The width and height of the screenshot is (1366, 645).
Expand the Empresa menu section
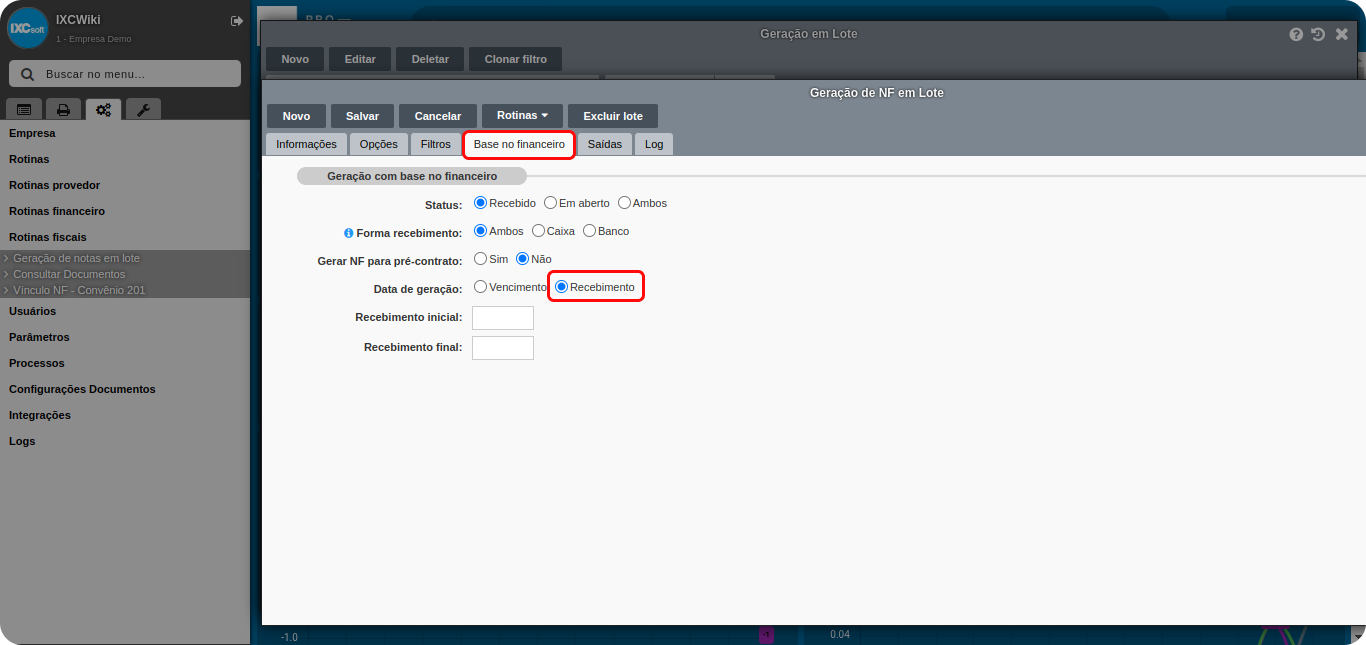pyautogui.click(x=32, y=133)
